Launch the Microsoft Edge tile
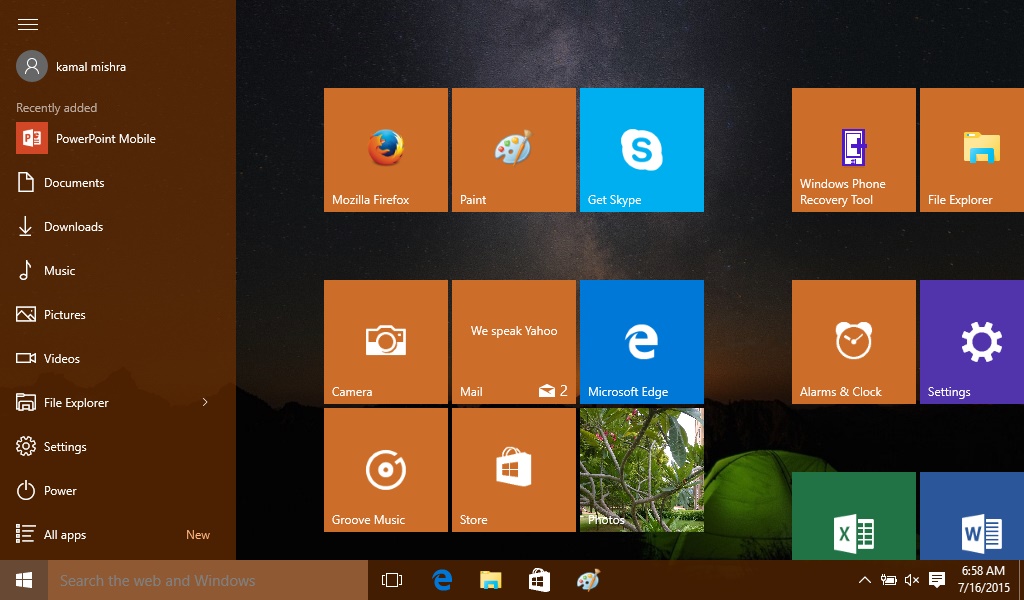The width and height of the screenshot is (1024, 600). point(642,341)
